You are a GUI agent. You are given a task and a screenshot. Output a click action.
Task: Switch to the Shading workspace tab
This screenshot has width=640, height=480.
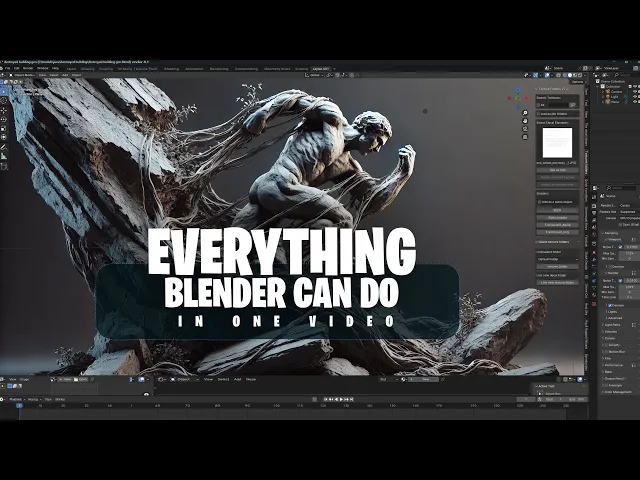click(171, 69)
